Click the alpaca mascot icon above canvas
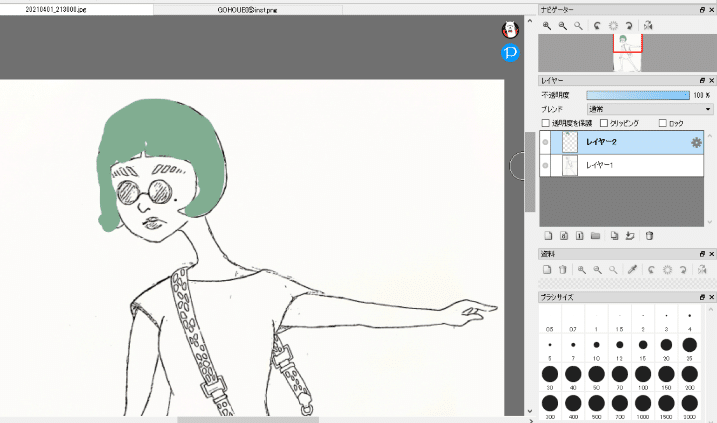Screen dimensions: 717x423 pyautogui.click(x=510, y=30)
